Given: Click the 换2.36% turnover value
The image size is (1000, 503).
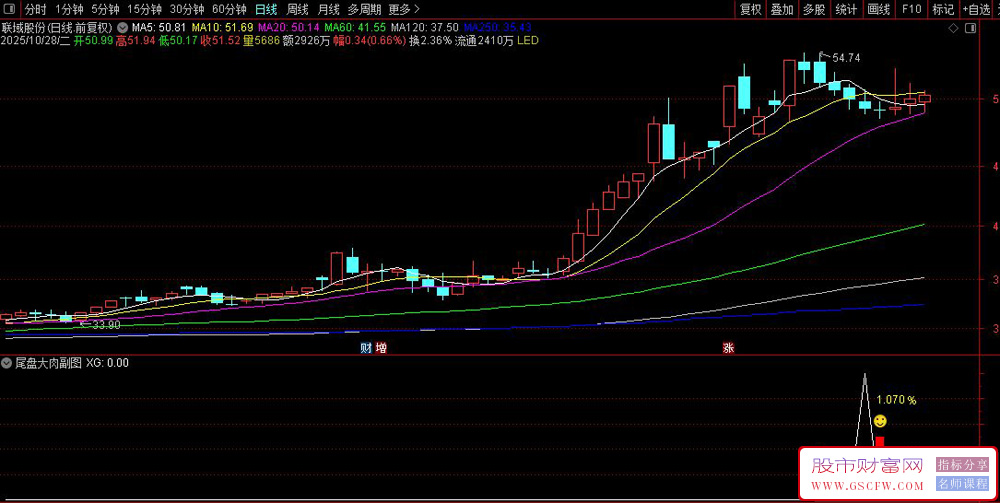Looking at the screenshot, I should click(x=430, y=40).
